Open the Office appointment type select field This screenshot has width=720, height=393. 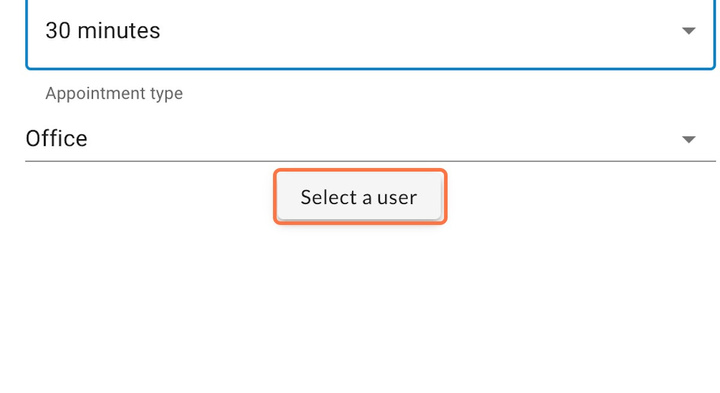click(x=370, y=139)
